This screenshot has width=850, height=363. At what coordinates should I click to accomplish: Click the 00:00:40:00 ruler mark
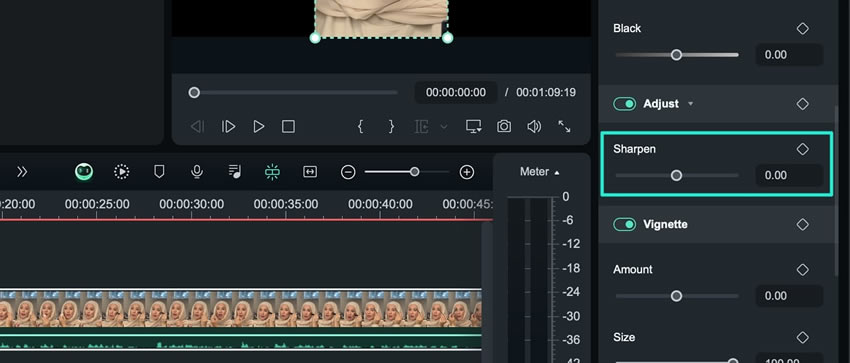pos(380,205)
